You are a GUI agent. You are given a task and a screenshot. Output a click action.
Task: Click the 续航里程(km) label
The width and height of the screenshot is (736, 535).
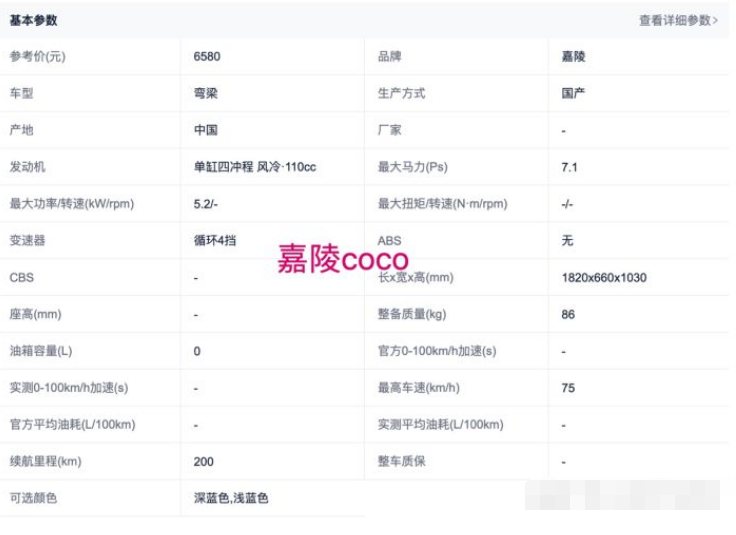pos(46,461)
